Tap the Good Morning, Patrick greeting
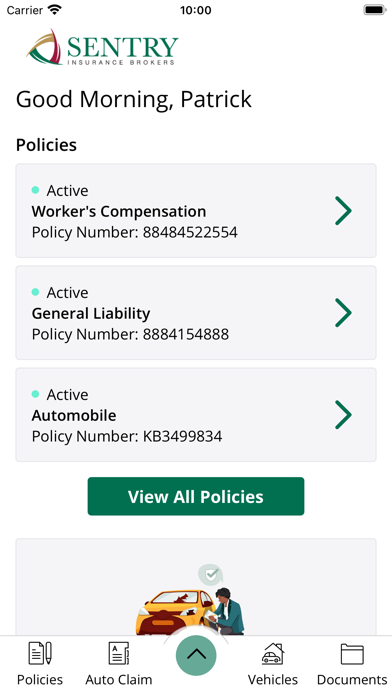 coord(134,99)
